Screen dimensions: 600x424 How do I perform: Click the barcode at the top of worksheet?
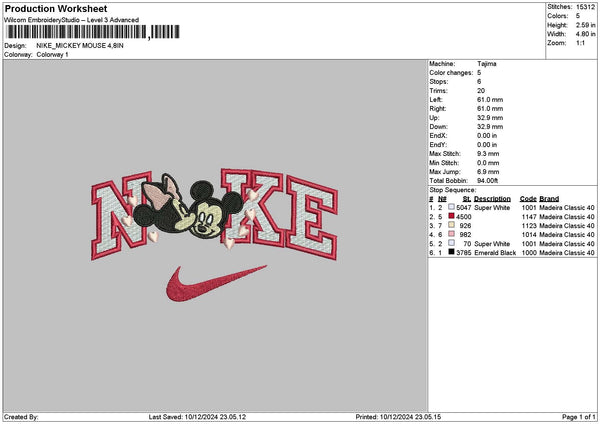point(93,32)
